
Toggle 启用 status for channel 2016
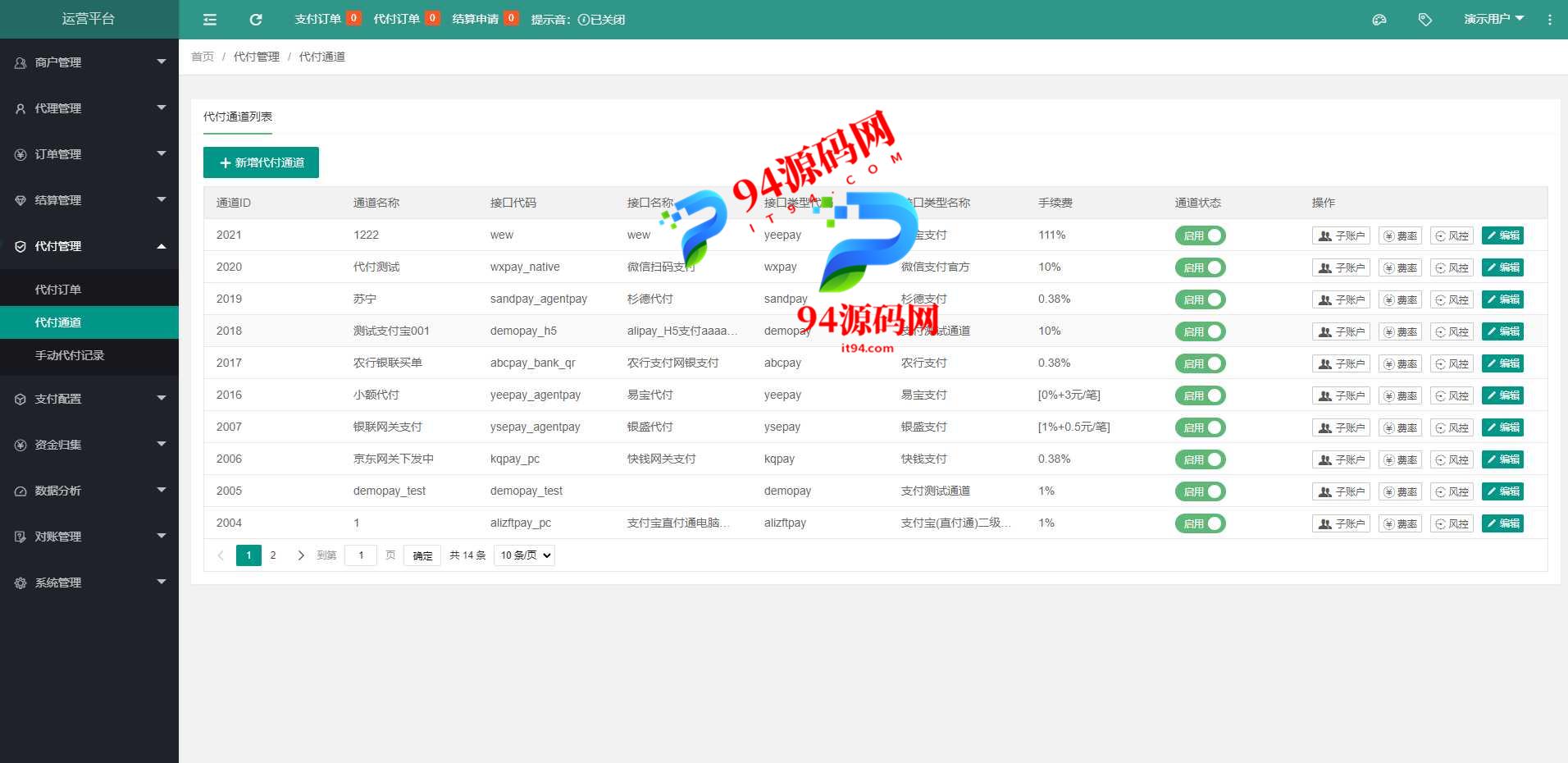[1200, 395]
